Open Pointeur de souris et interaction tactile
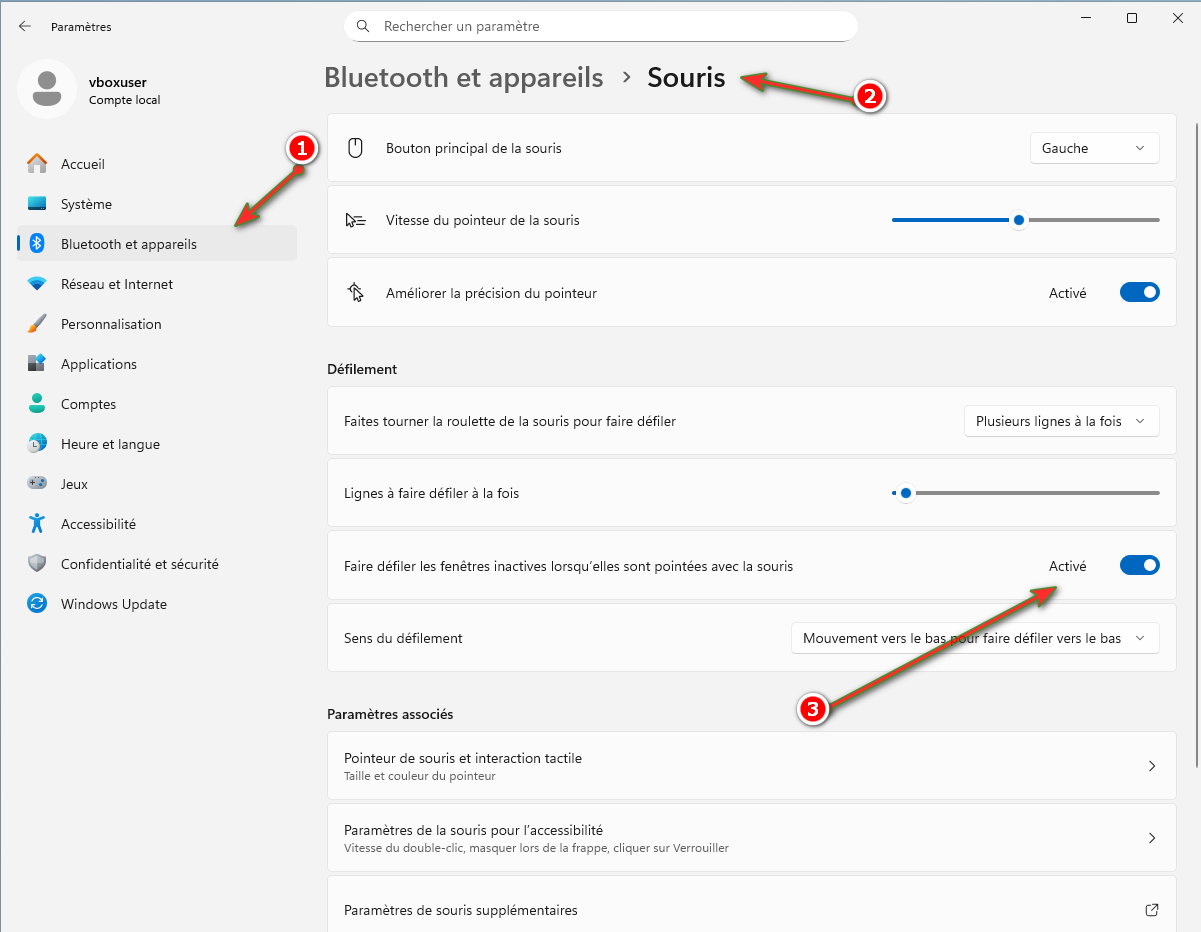The height and width of the screenshot is (932, 1201). tap(750, 766)
